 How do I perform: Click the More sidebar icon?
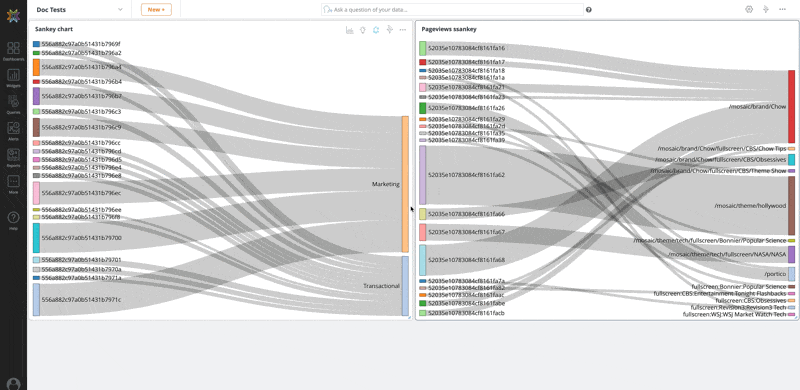pos(13,184)
